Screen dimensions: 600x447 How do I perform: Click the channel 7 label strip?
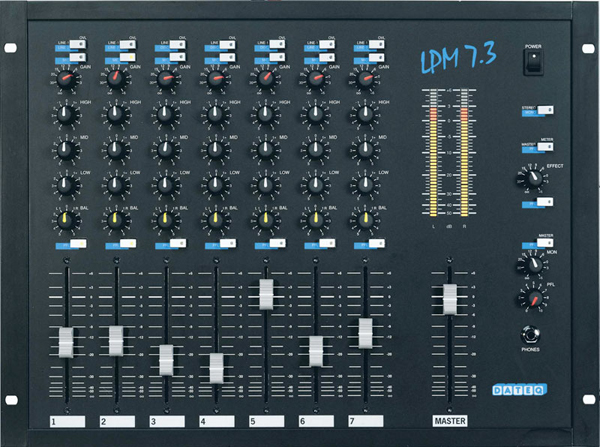click(x=366, y=421)
